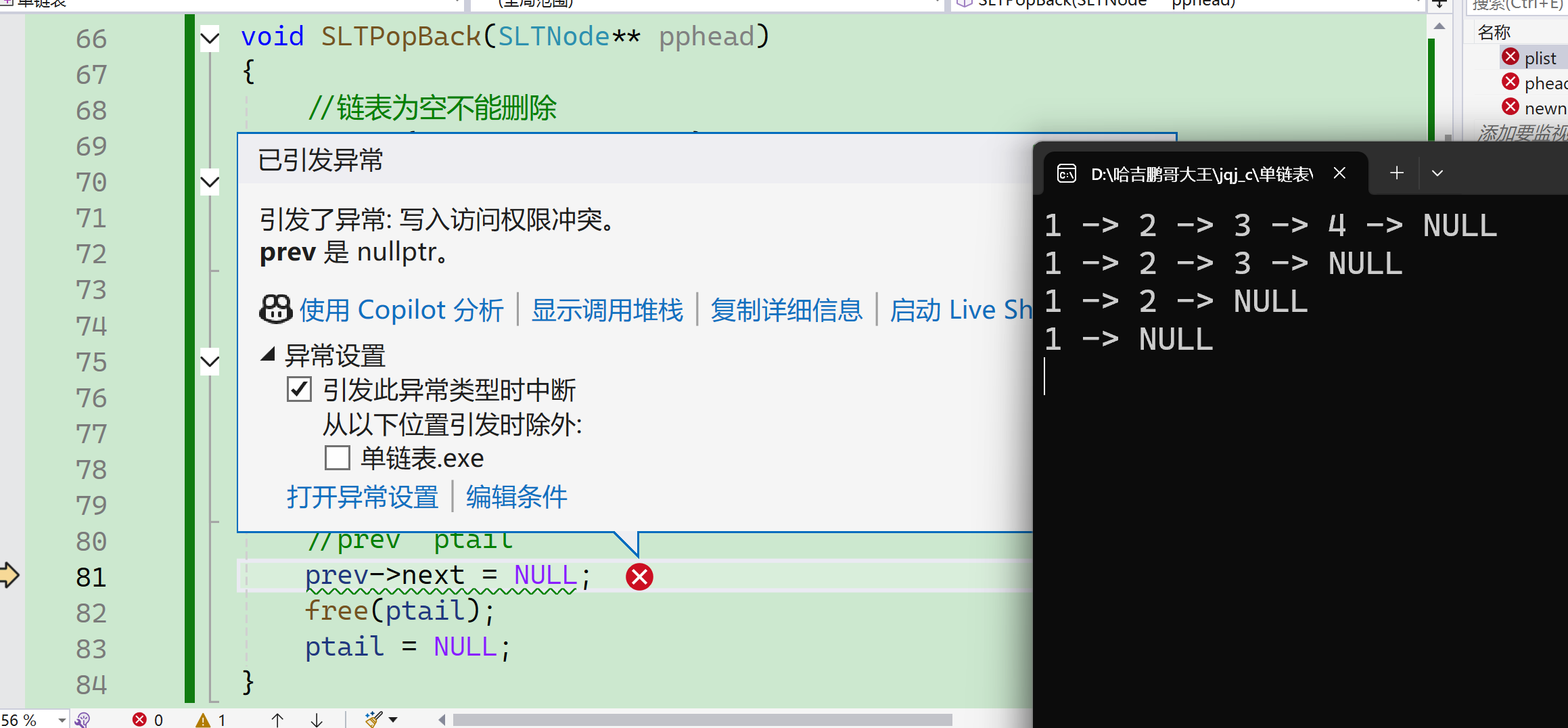
Task: Check the 单链表.exe exclusion checkbox
Action: click(x=337, y=457)
